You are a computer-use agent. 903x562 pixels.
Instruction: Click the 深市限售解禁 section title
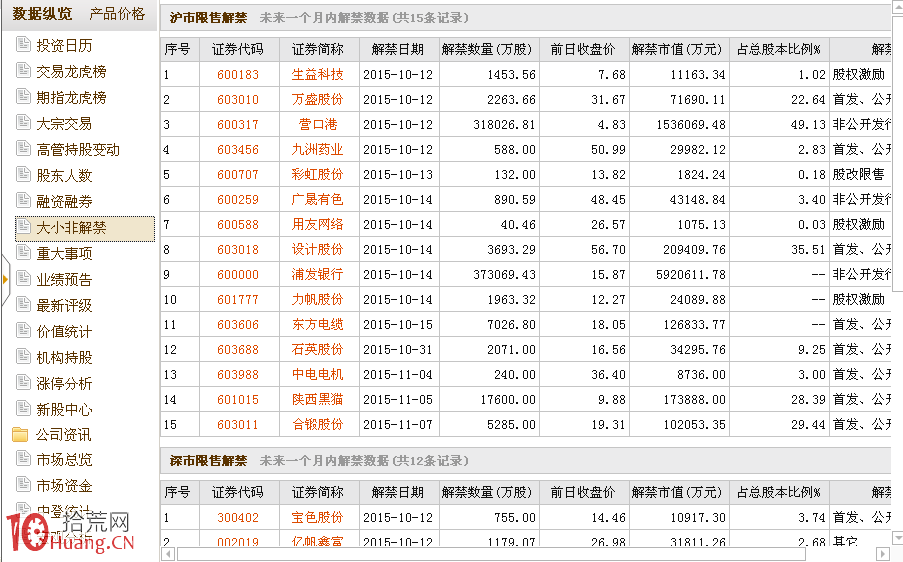pos(208,461)
